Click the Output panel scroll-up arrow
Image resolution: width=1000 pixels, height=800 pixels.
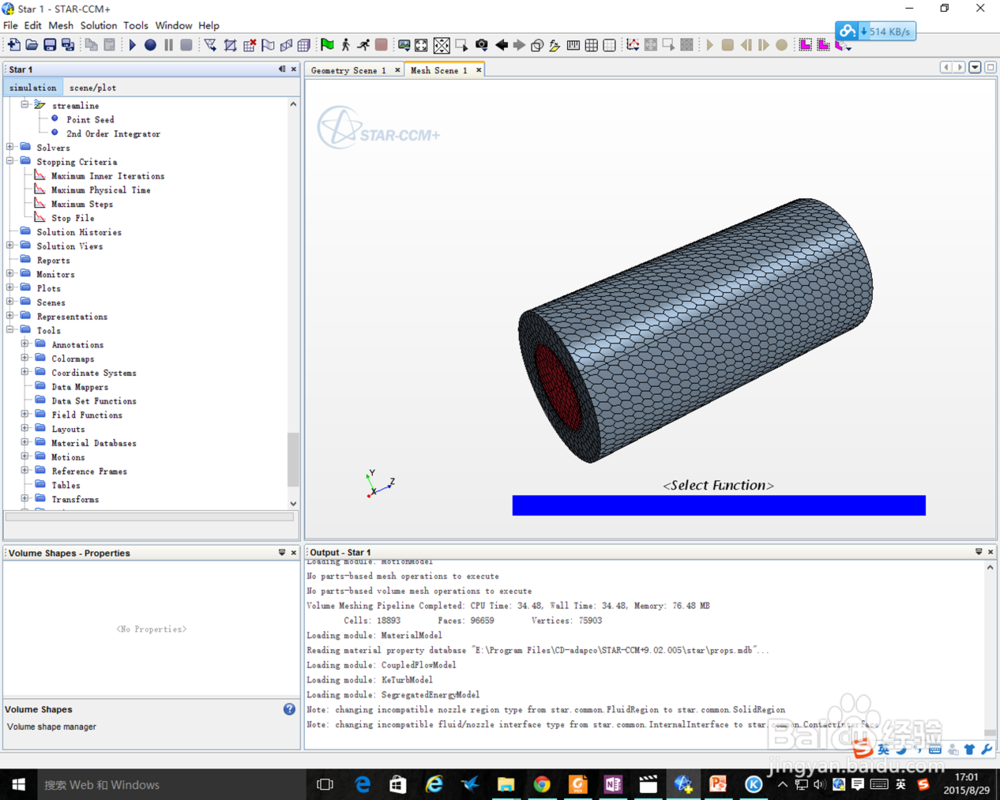click(990, 567)
